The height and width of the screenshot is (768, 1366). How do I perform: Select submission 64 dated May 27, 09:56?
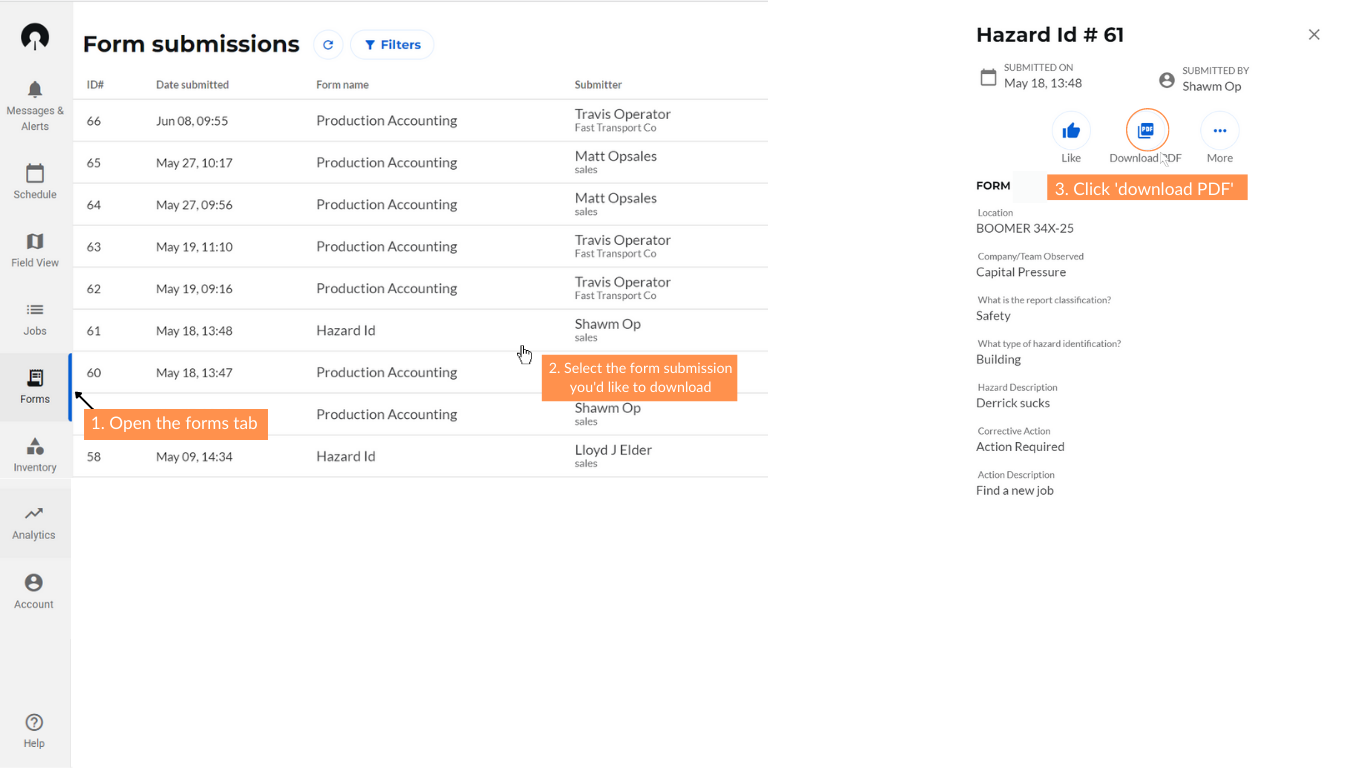pos(420,204)
